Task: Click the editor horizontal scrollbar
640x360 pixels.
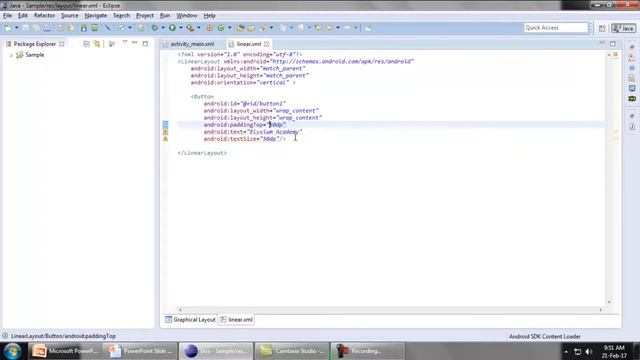Action: pyautogui.click(x=390, y=310)
